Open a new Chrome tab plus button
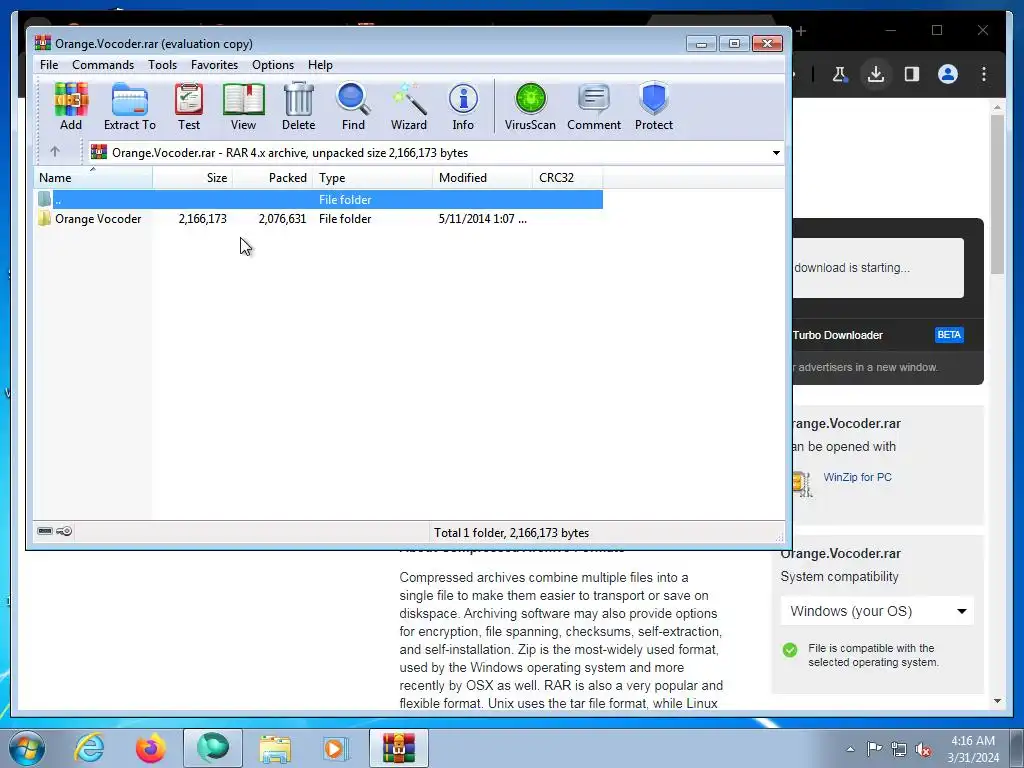Screen dimensions: 1024x768 pyautogui.click(x=801, y=31)
